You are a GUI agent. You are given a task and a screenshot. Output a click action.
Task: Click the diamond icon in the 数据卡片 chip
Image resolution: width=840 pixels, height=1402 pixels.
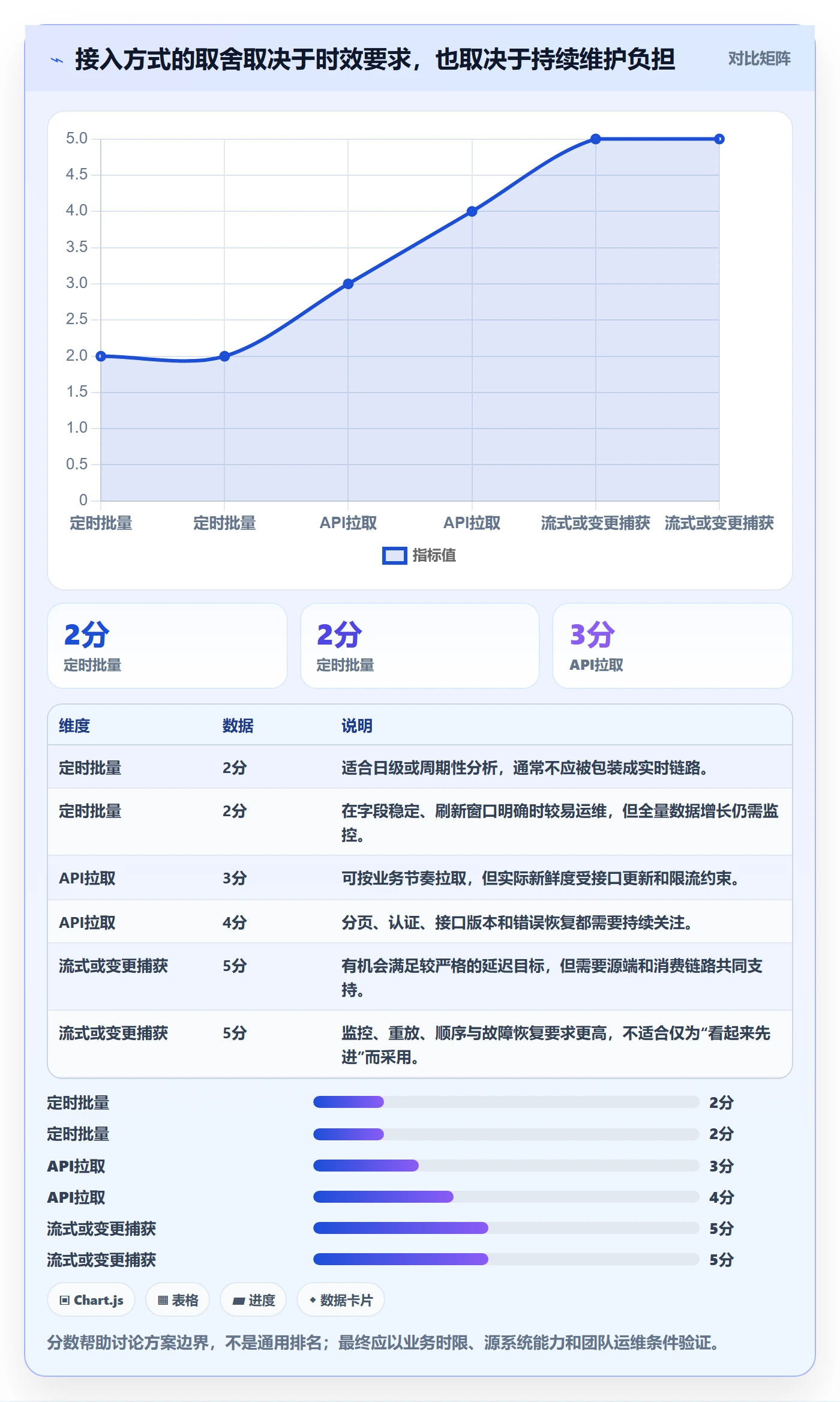313,1300
